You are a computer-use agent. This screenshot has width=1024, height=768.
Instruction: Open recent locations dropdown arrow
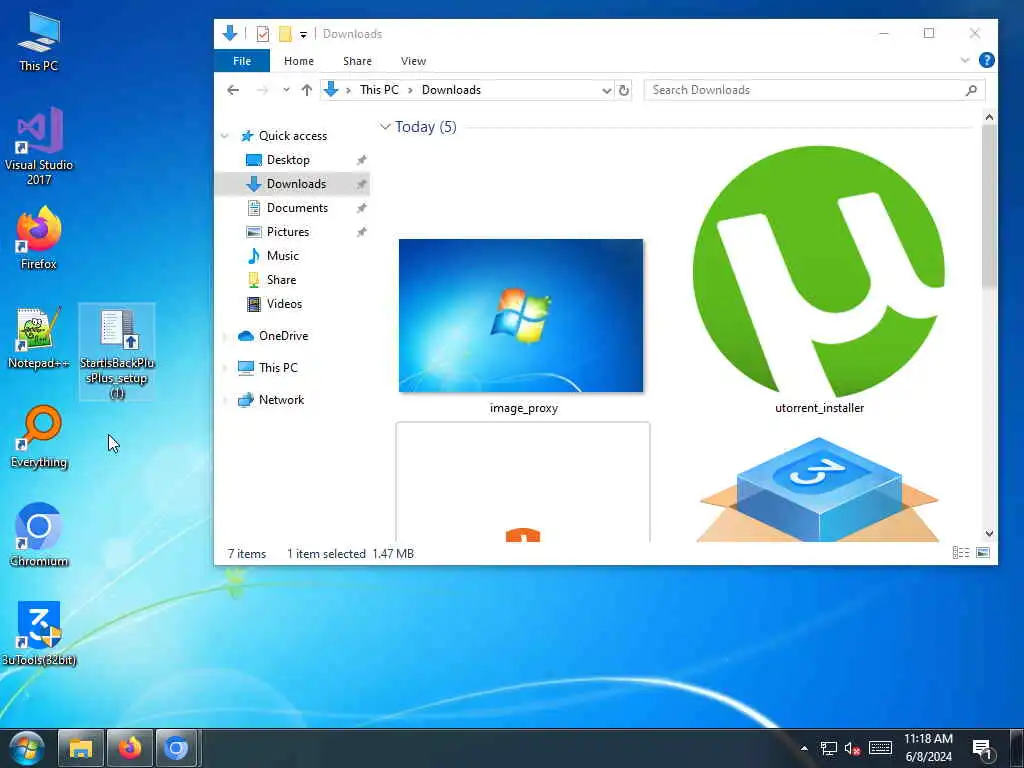coord(286,90)
